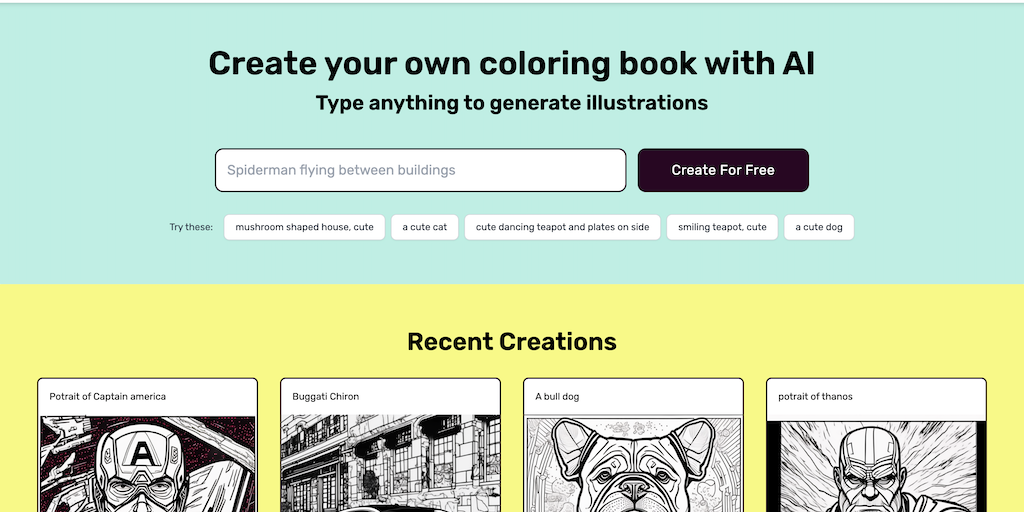
Task: Click 'Type anything to generate illustrations' subheading
Action: 512,103
